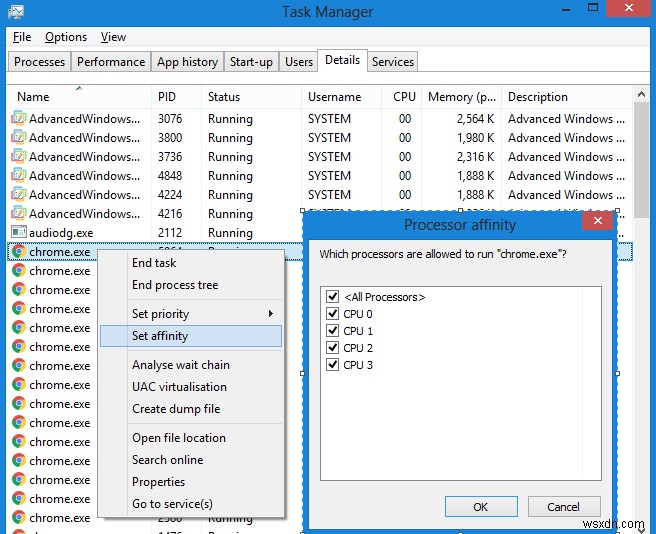Click SYSTEM username for PID 3736
The height and width of the screenshot is (534, 656).
[x=329, y=157]
